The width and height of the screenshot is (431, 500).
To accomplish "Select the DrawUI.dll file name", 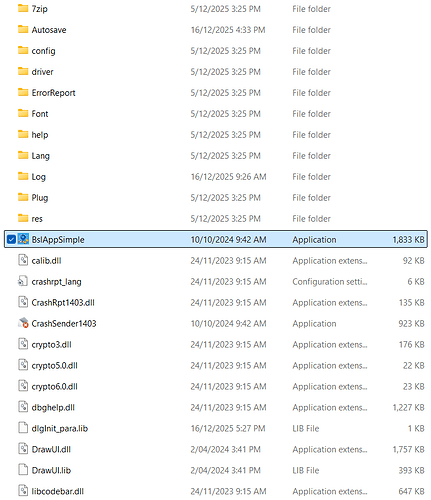I will 51,450.
